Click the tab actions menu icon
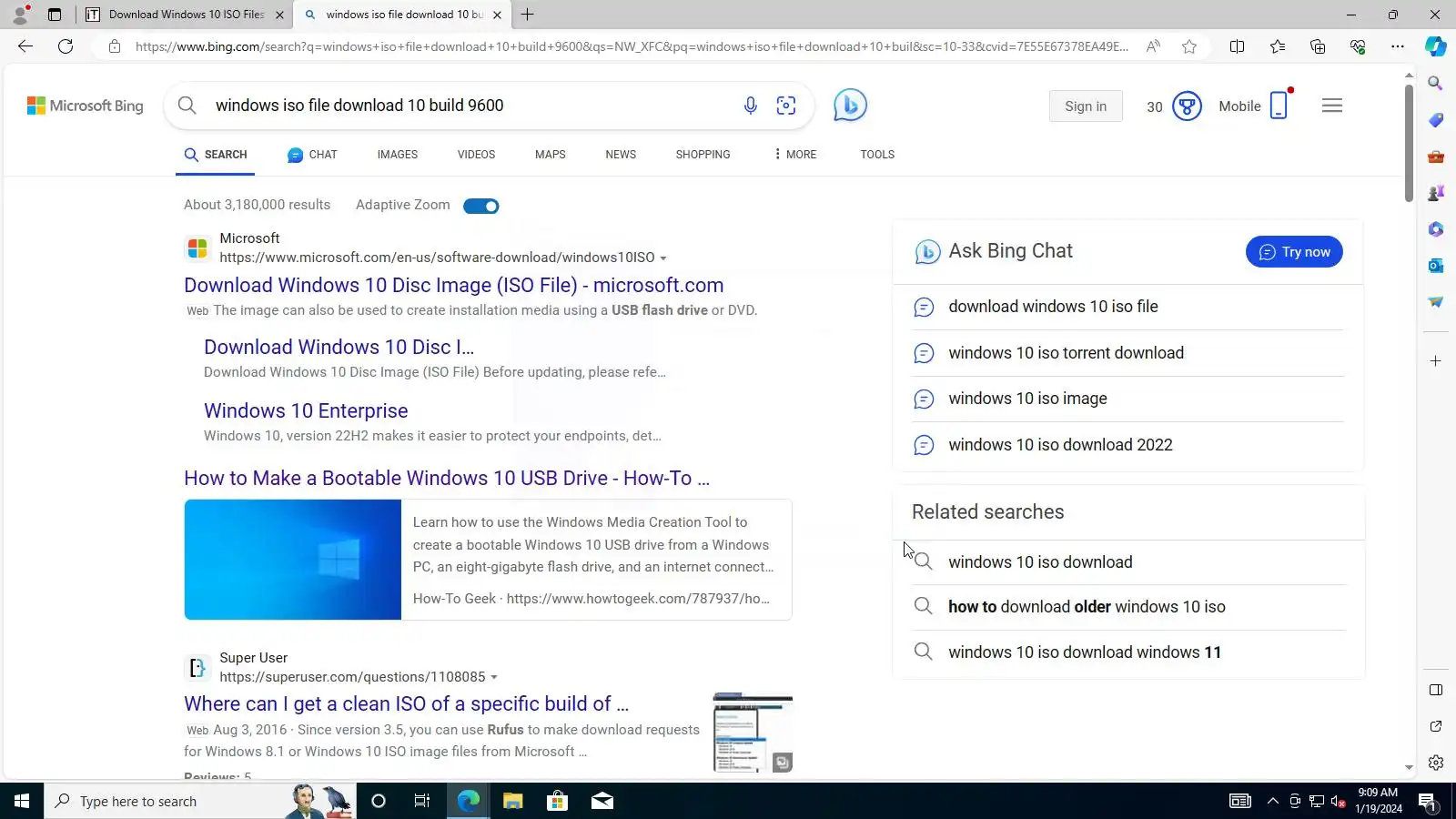 (55, 15)
